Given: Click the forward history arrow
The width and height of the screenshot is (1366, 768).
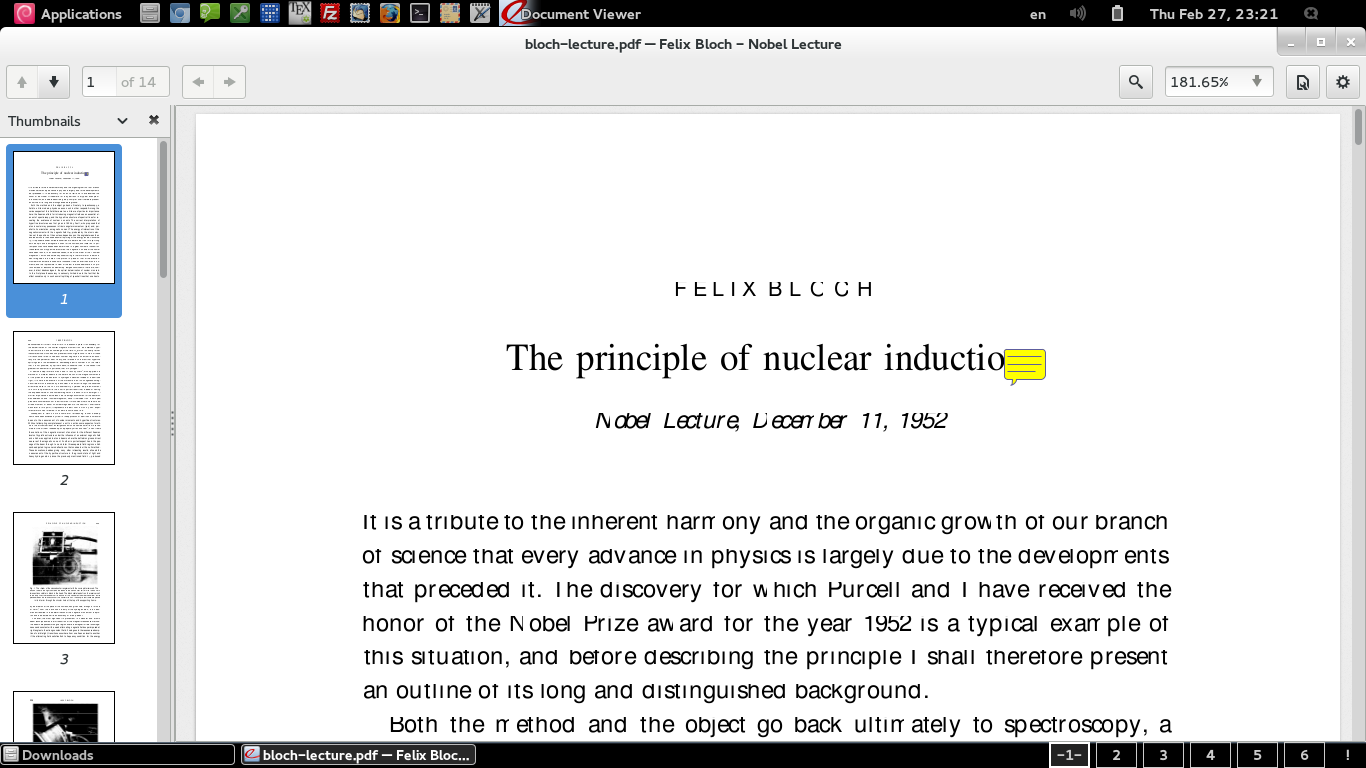Looking at the screenshot, I should click(229, 81).
